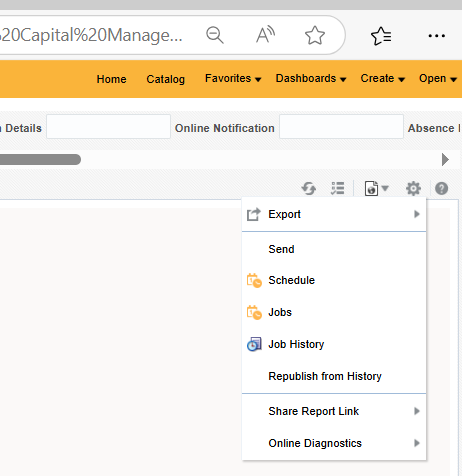
Task: Click the Online Notification input field
Action: coord(341,127)
